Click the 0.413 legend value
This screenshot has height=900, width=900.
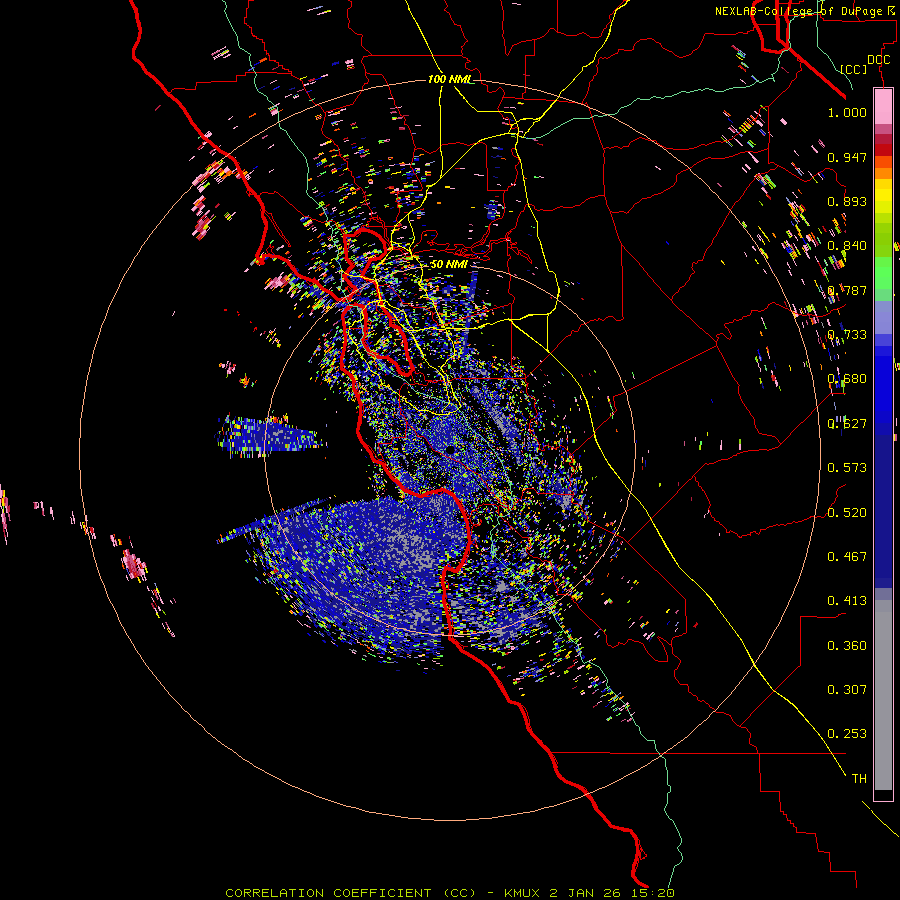[x=847, y=601]
